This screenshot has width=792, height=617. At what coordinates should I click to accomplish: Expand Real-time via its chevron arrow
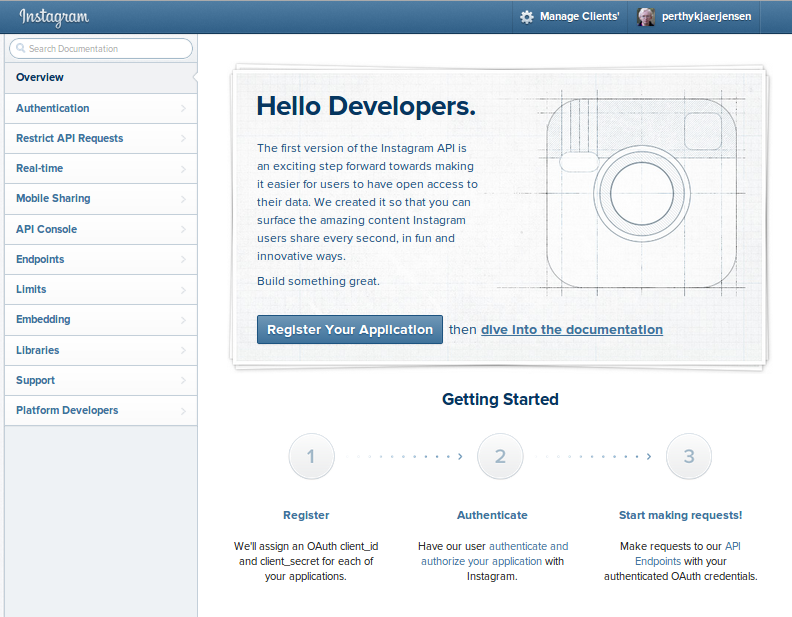183,169
